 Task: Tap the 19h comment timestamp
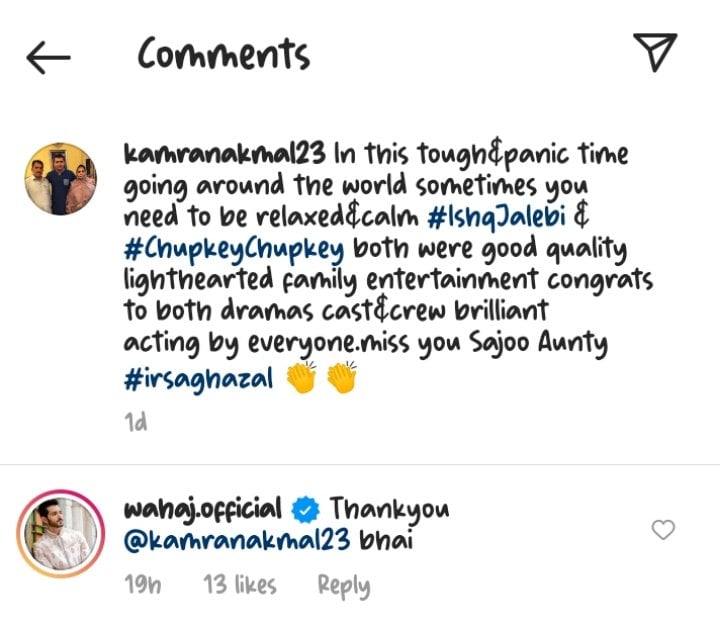143,585
